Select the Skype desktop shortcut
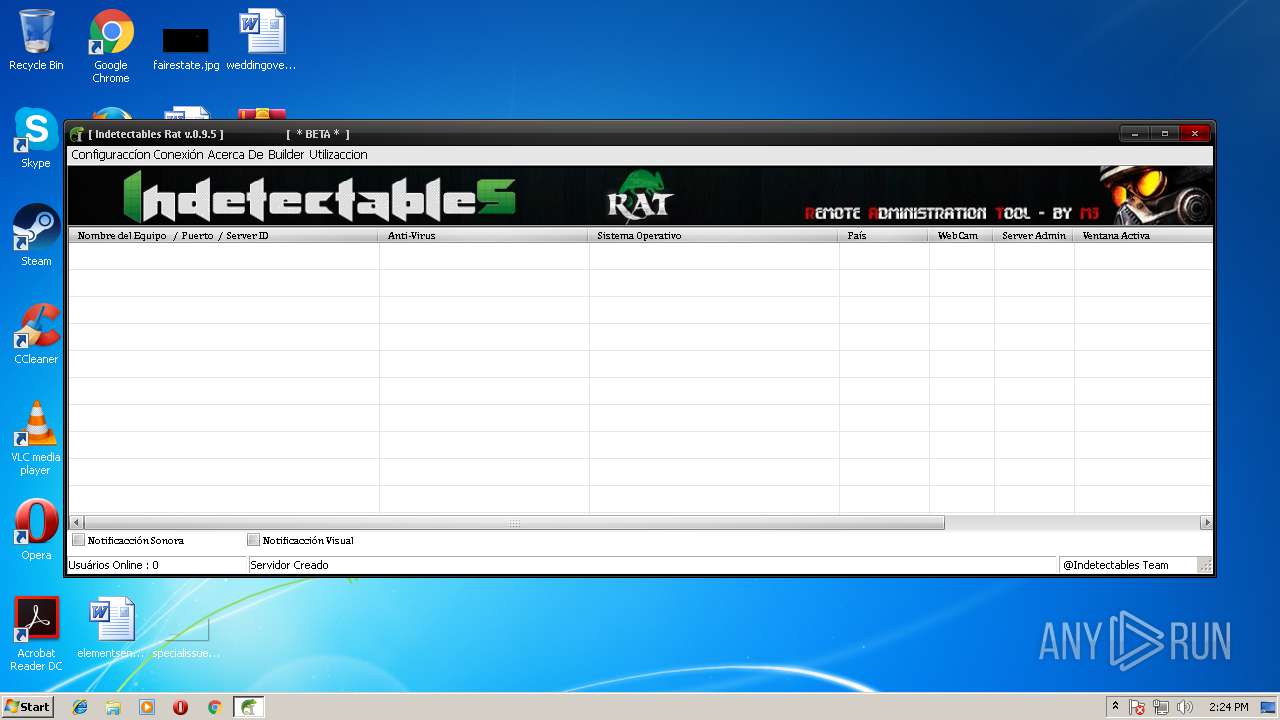This screenshot has height=720, width=1280. 36,138
